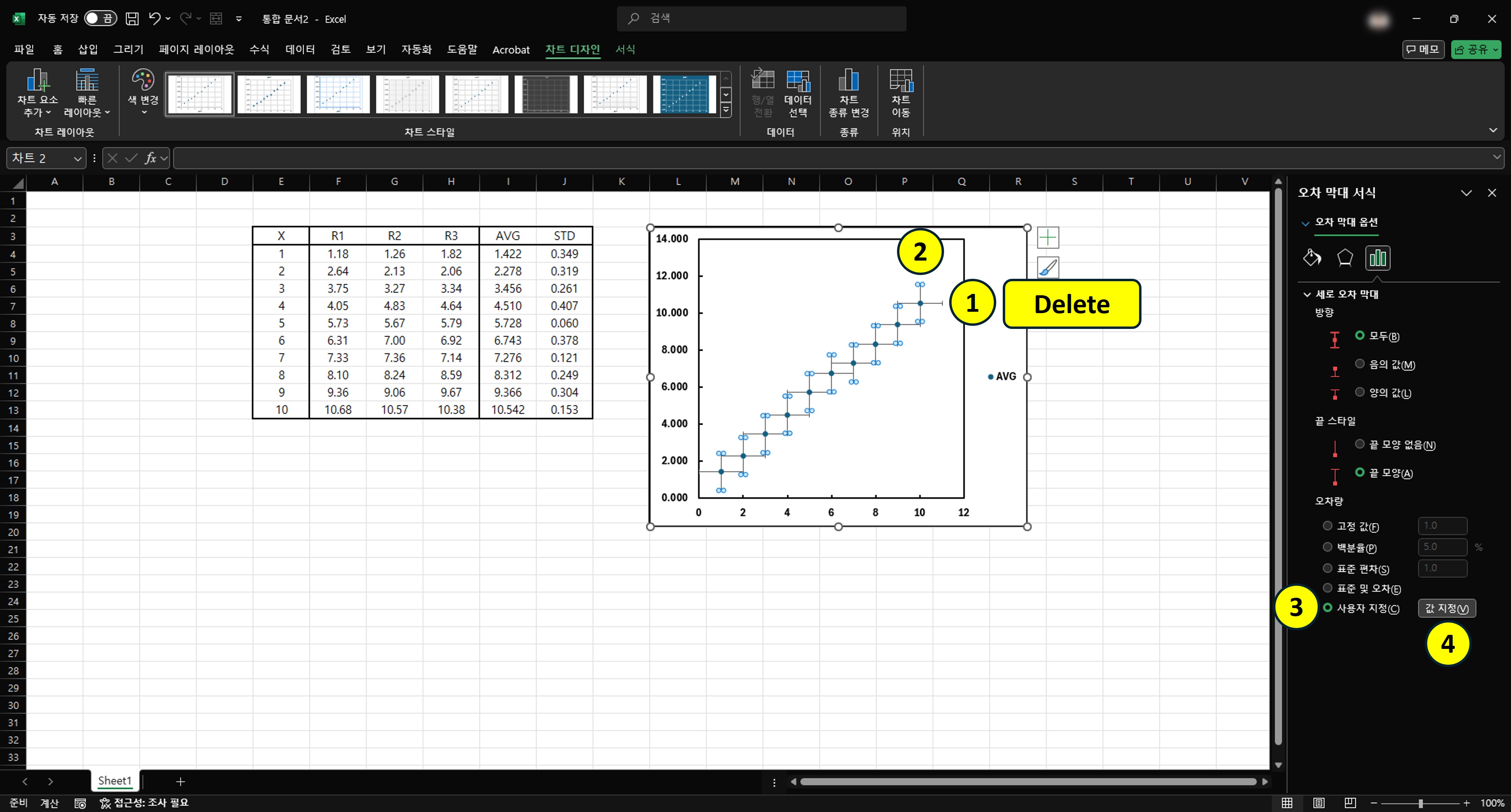Screen dimensions: 1511x812
Task: Expand the chart styles gallery more arrow
Action: [726, 110]
